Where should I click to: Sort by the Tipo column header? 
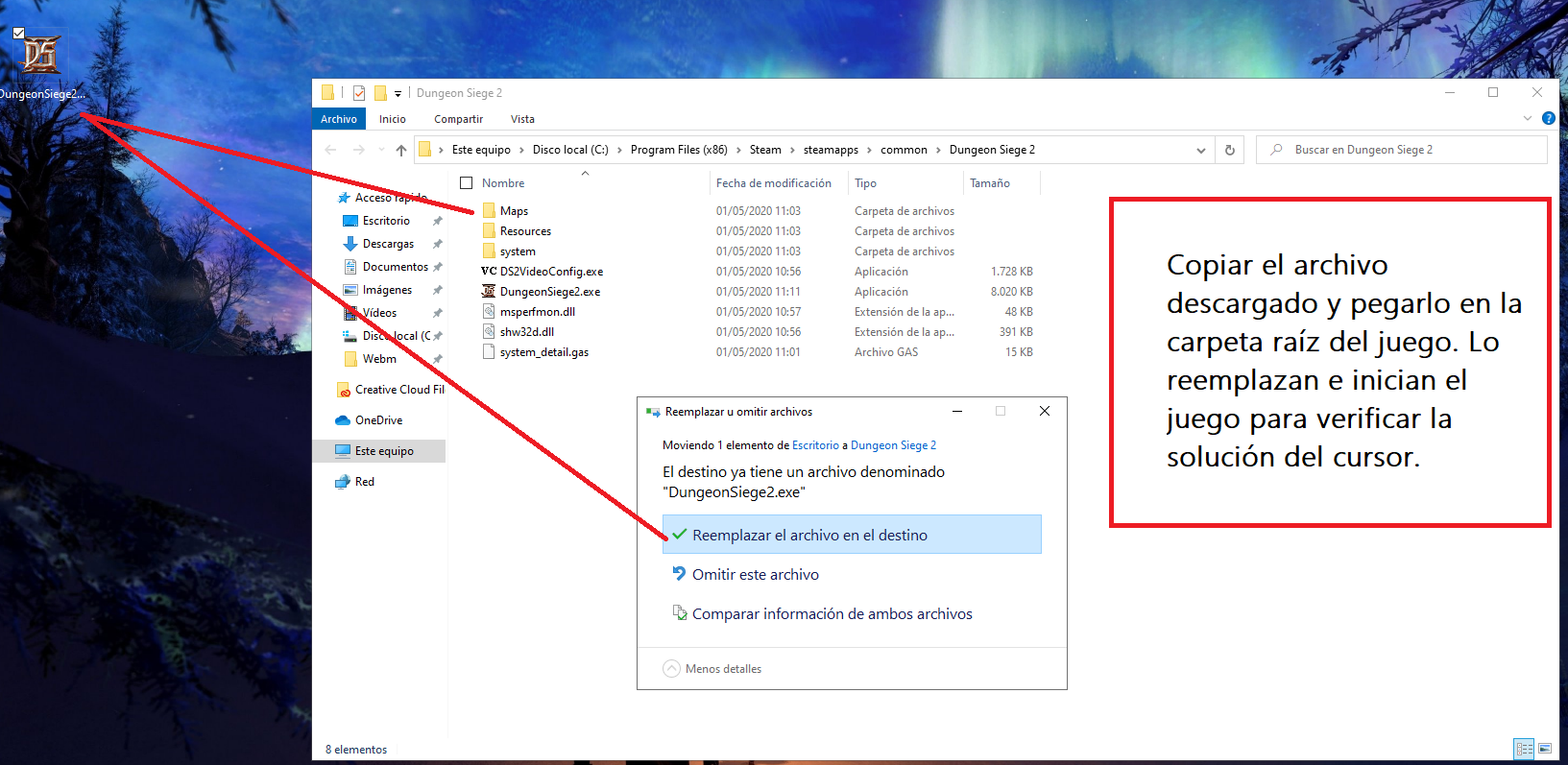[865, 182]
